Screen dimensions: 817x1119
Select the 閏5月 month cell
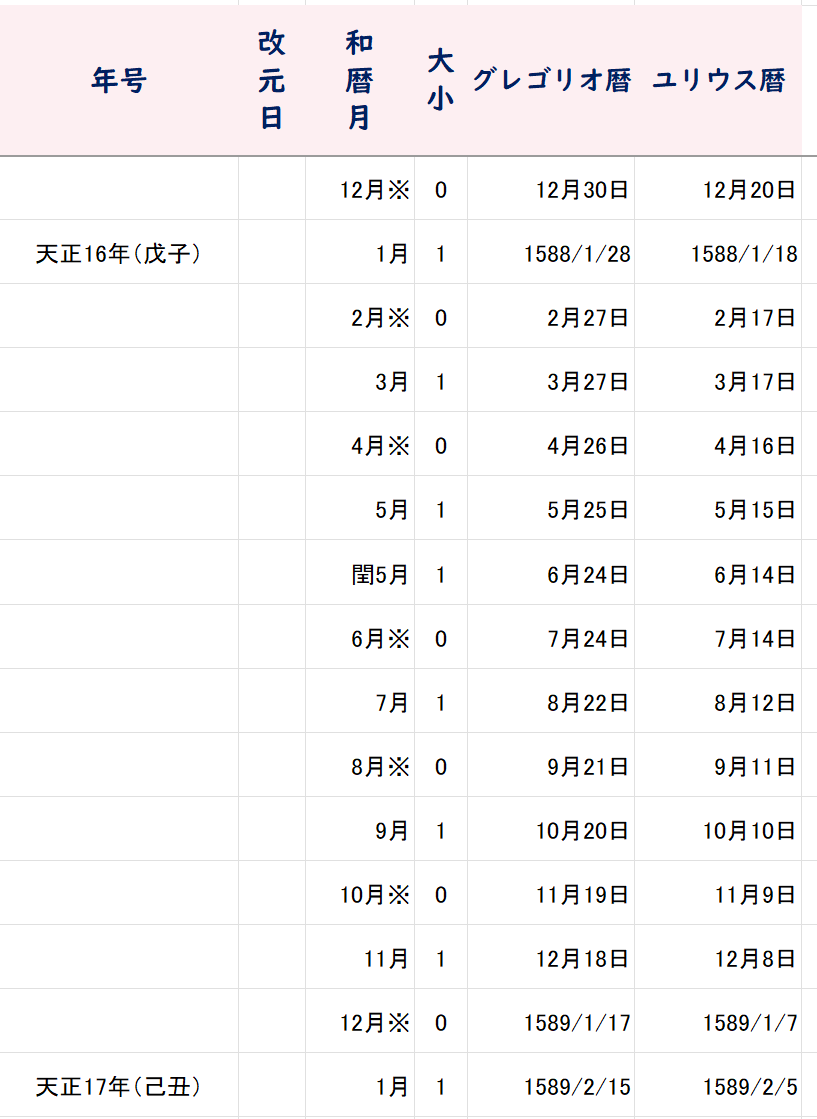click(x=360, y=573)
